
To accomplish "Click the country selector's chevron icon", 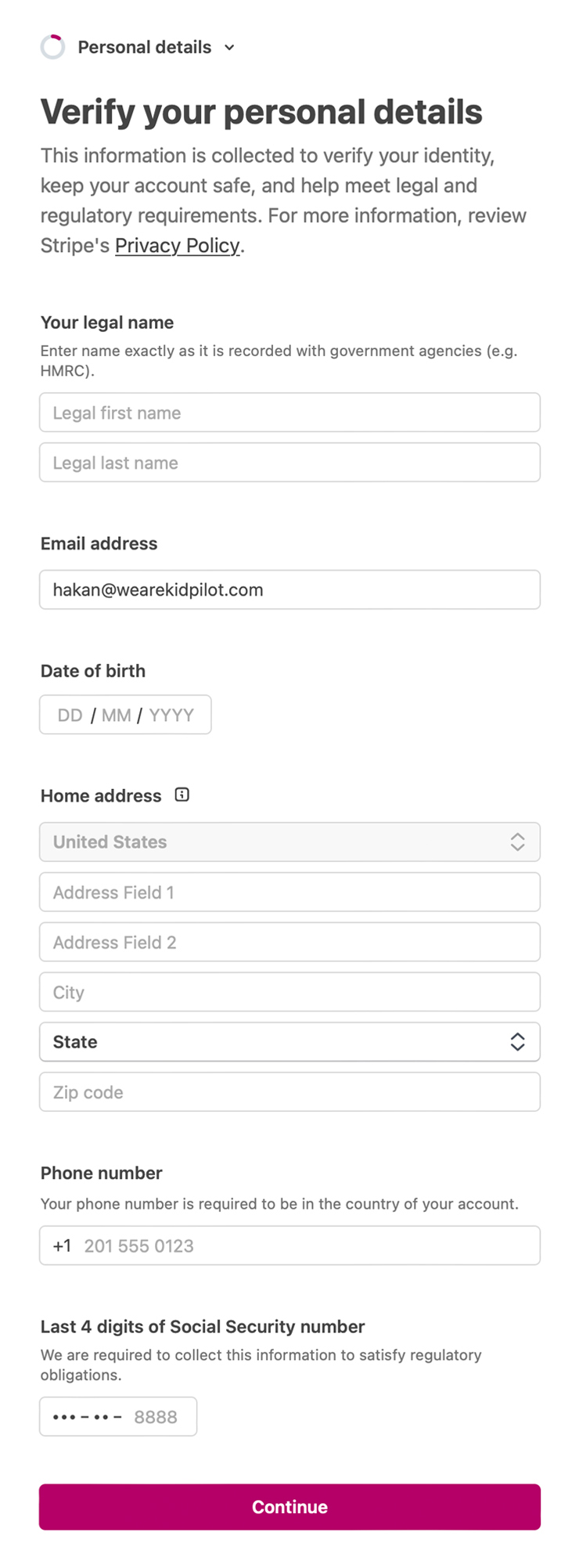I will 518,842.
